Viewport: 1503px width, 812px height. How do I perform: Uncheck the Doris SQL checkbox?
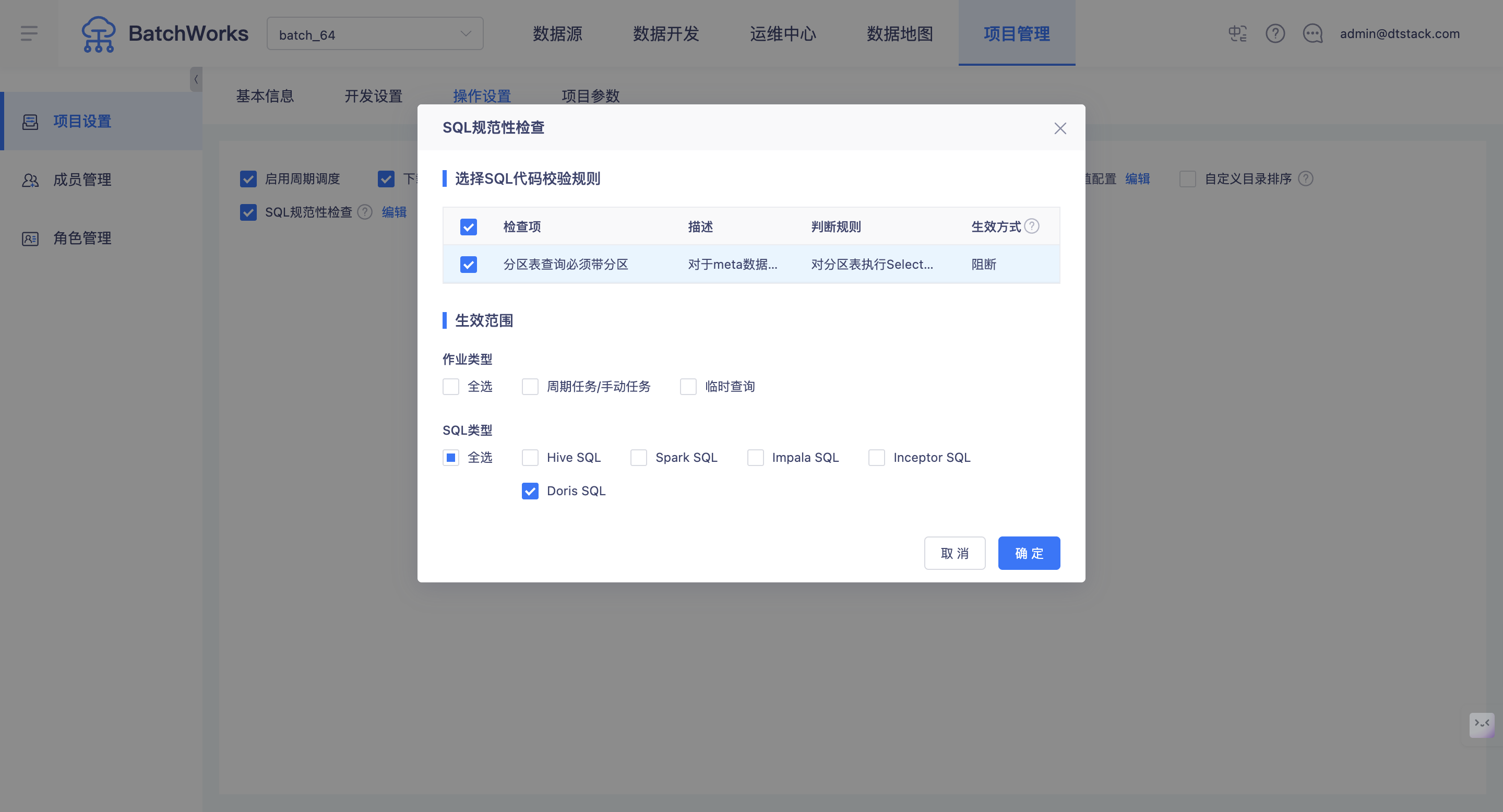pyautogui.click(x=530, y=491)
